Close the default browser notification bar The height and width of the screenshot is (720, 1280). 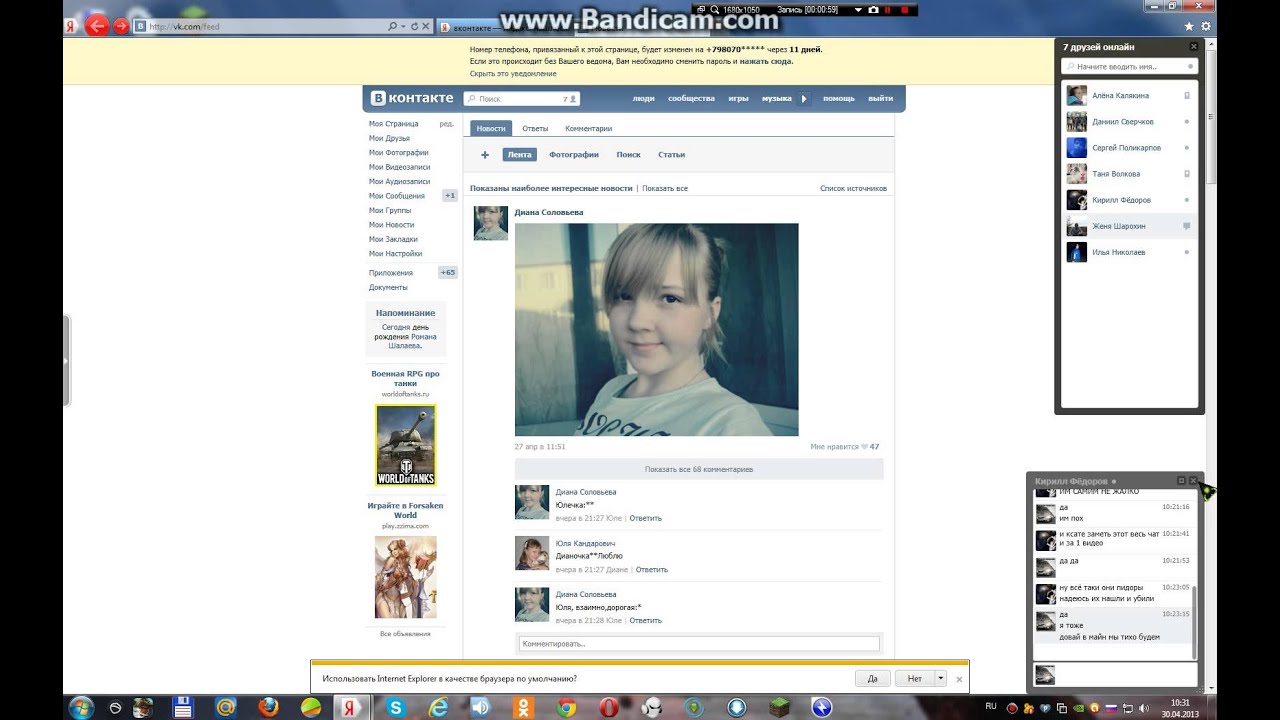pyautogui.click(x=959, y=679)
